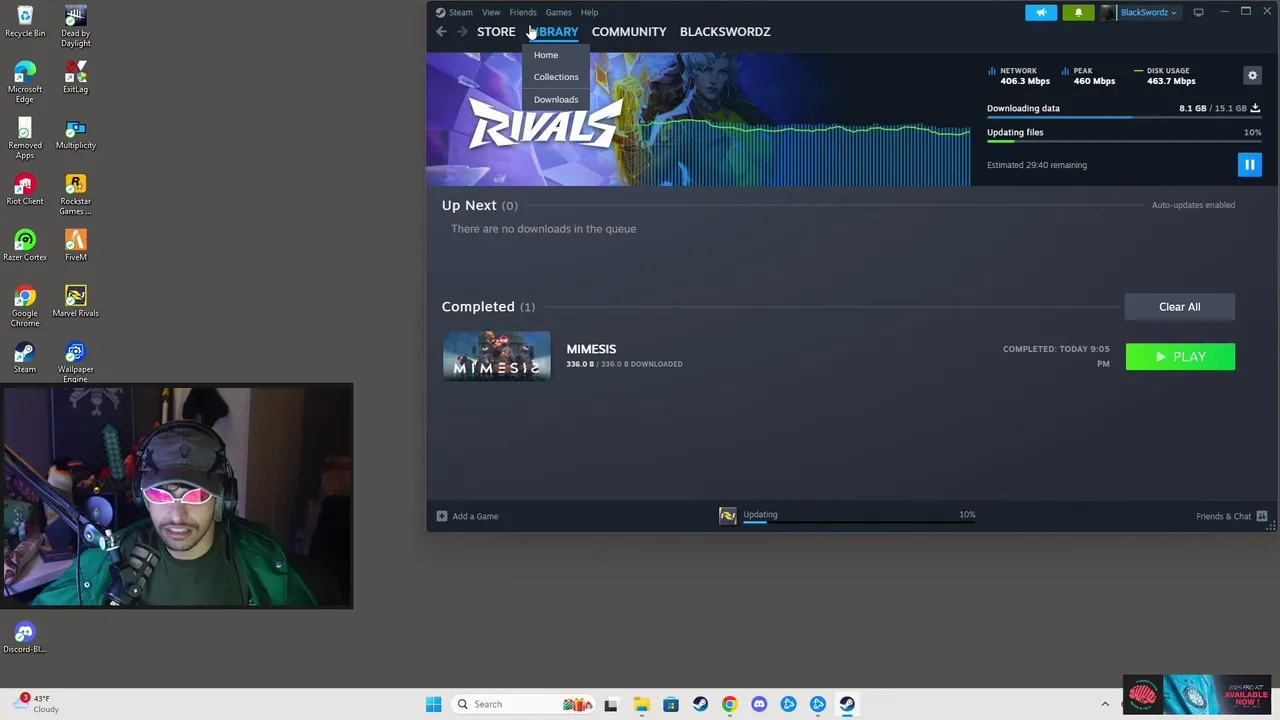The image size is (1280, 720).
Task: Select the Dead by Daylight desktop icon
Action: (x=75, y=26)
